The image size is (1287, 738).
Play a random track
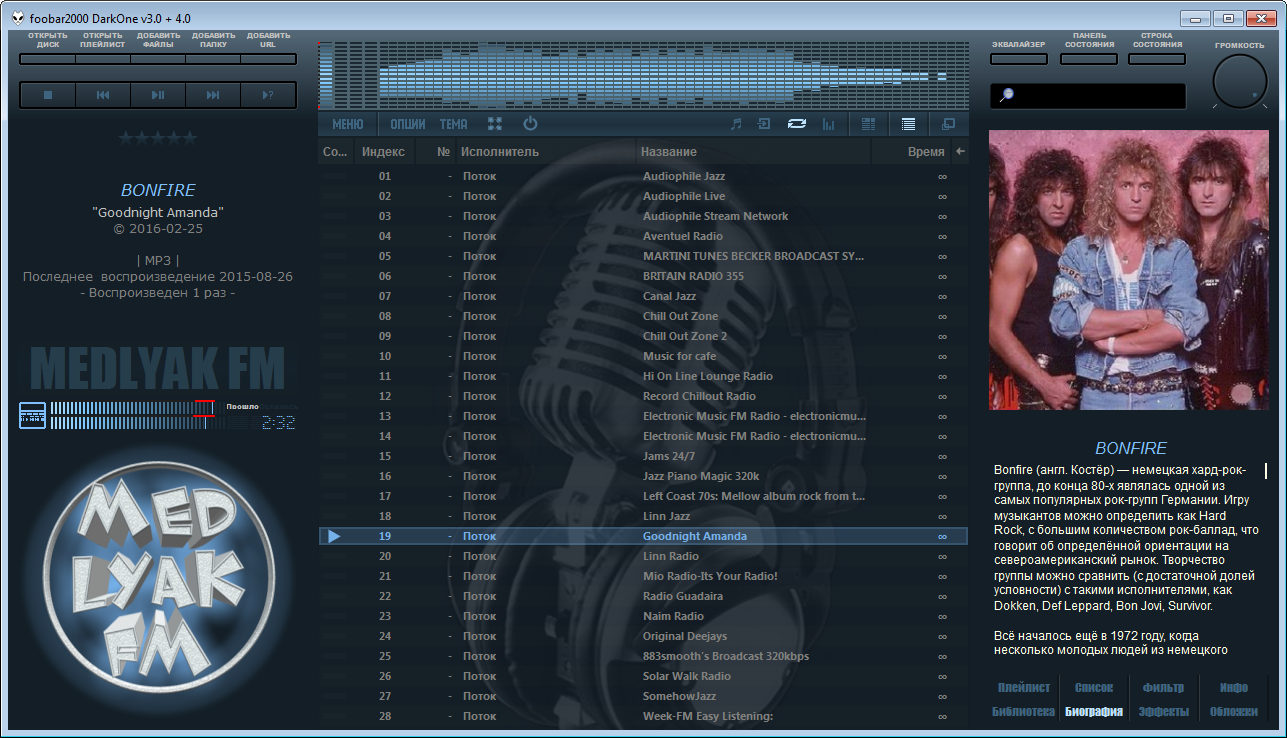(x=268, y=95)
